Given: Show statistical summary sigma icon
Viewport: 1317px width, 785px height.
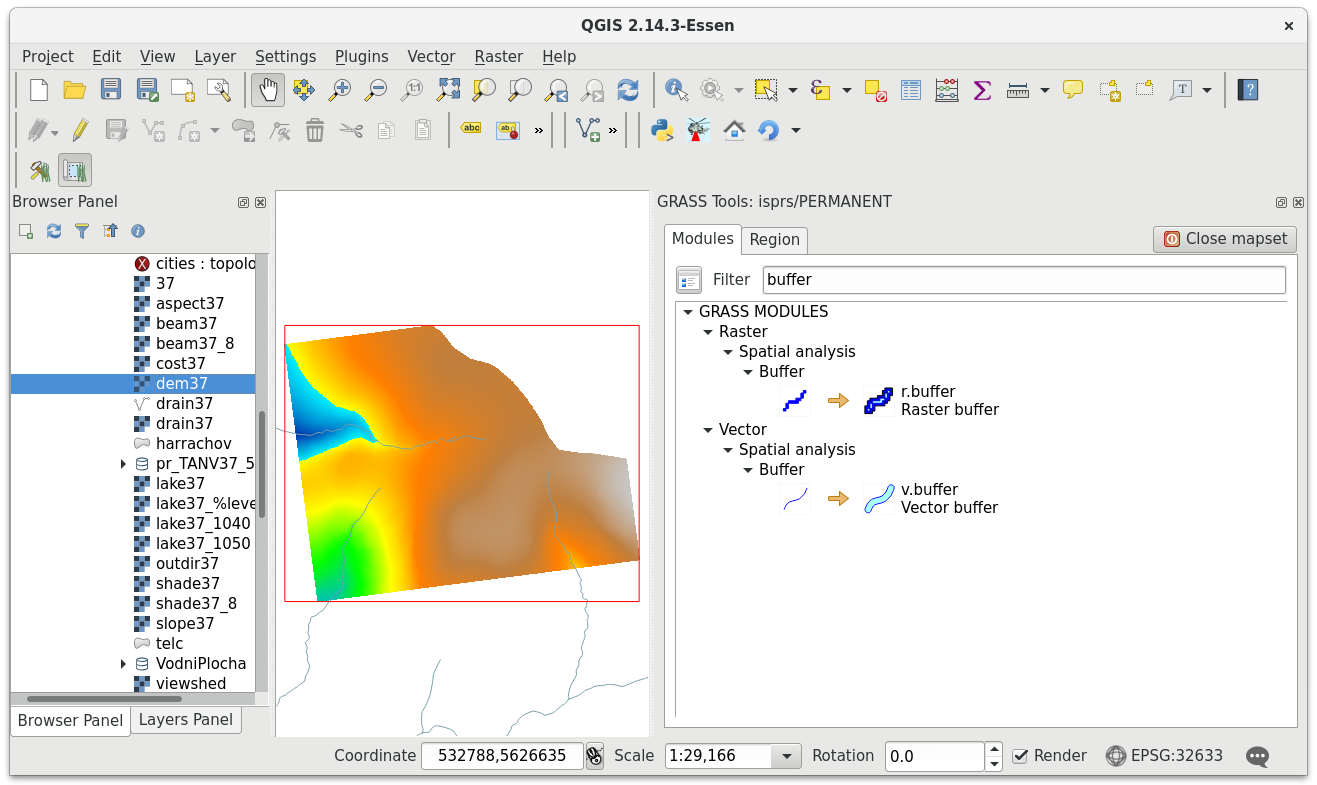Looking at the screenshot, I should click(x=982, y=90).
